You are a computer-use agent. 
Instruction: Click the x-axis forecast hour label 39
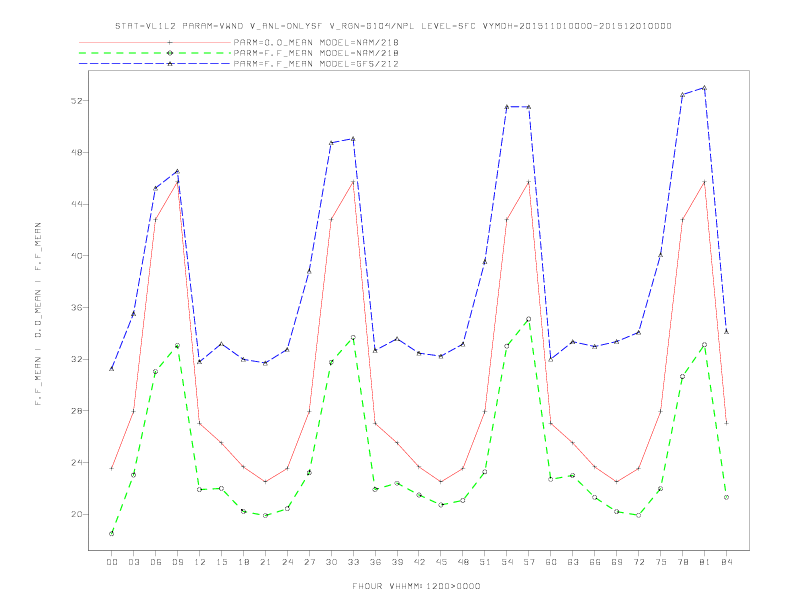click(x=397, y=562)
